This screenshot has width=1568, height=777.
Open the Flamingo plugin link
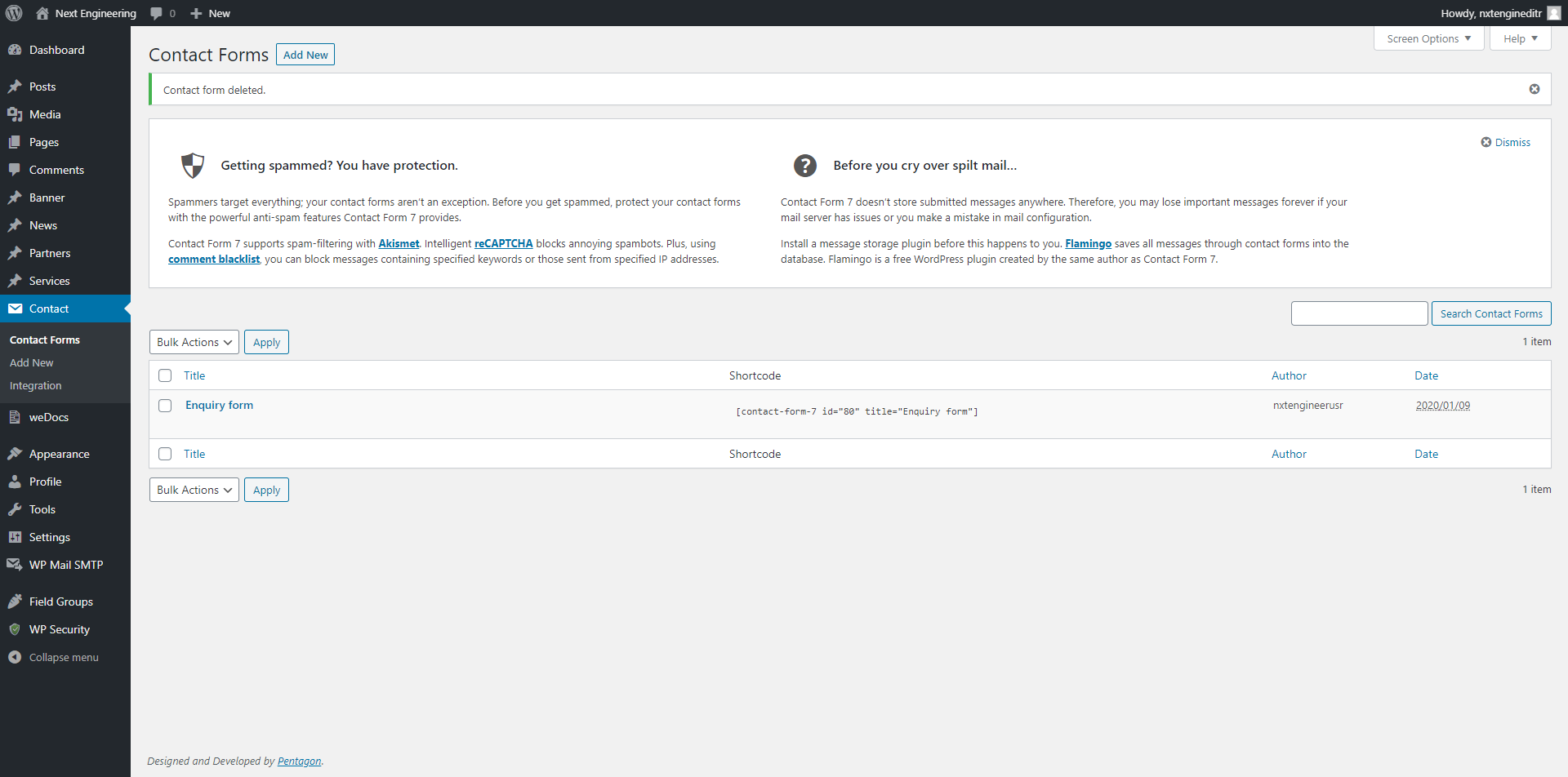coord(1088,243)
